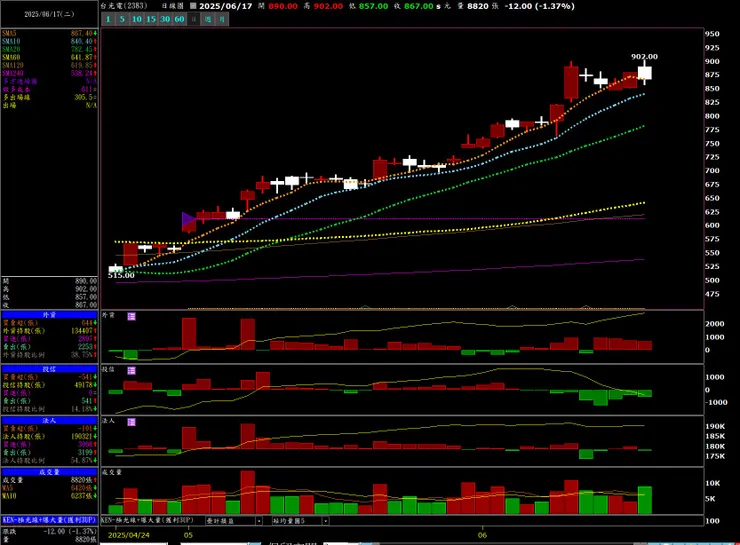Click the strategy name label above the time axis
Screen dimensions: 740x545
tap(147, 520)
